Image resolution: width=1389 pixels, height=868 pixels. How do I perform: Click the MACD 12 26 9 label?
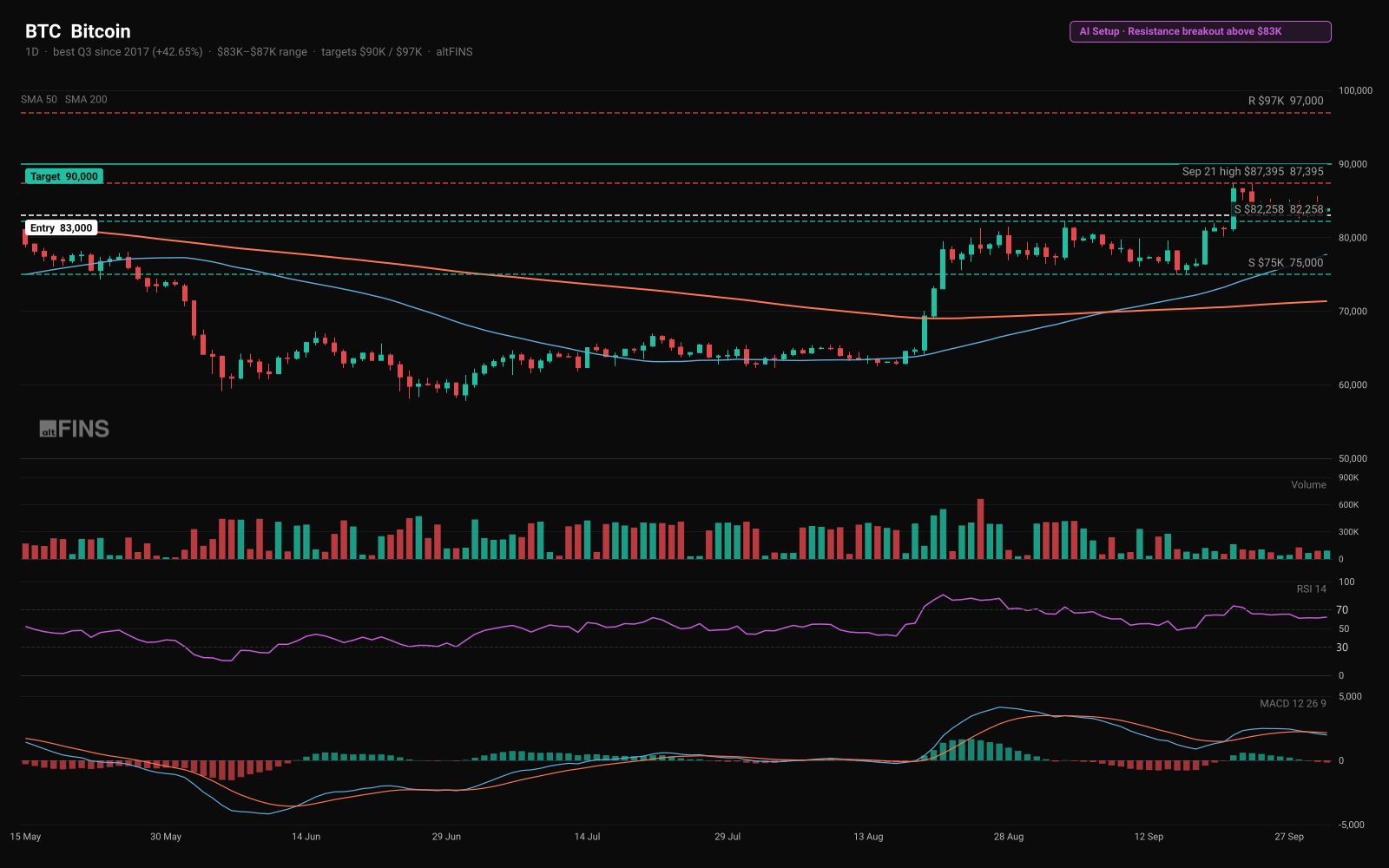[1293, 703]
